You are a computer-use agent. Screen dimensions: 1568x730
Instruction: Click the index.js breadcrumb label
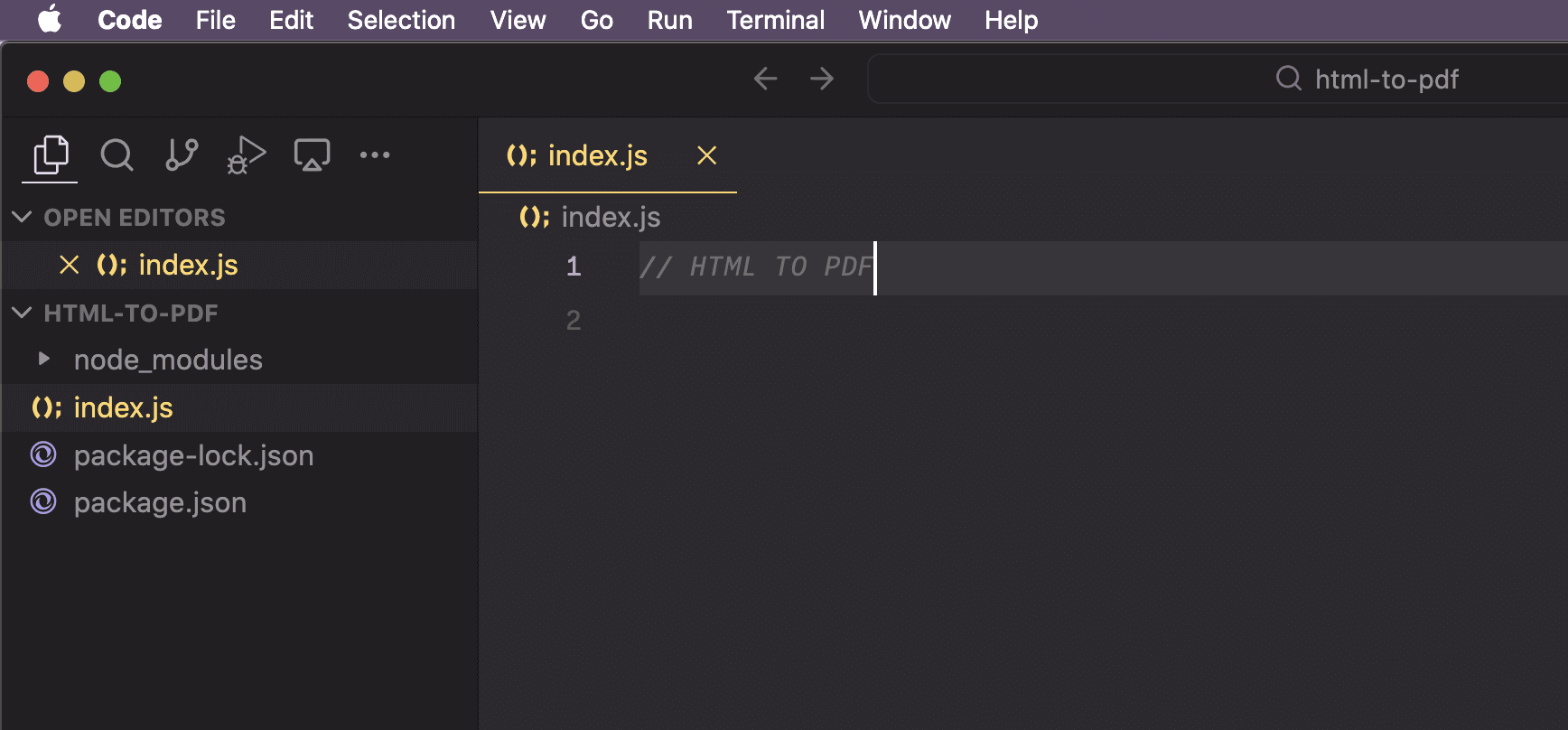tap(611, 217)
